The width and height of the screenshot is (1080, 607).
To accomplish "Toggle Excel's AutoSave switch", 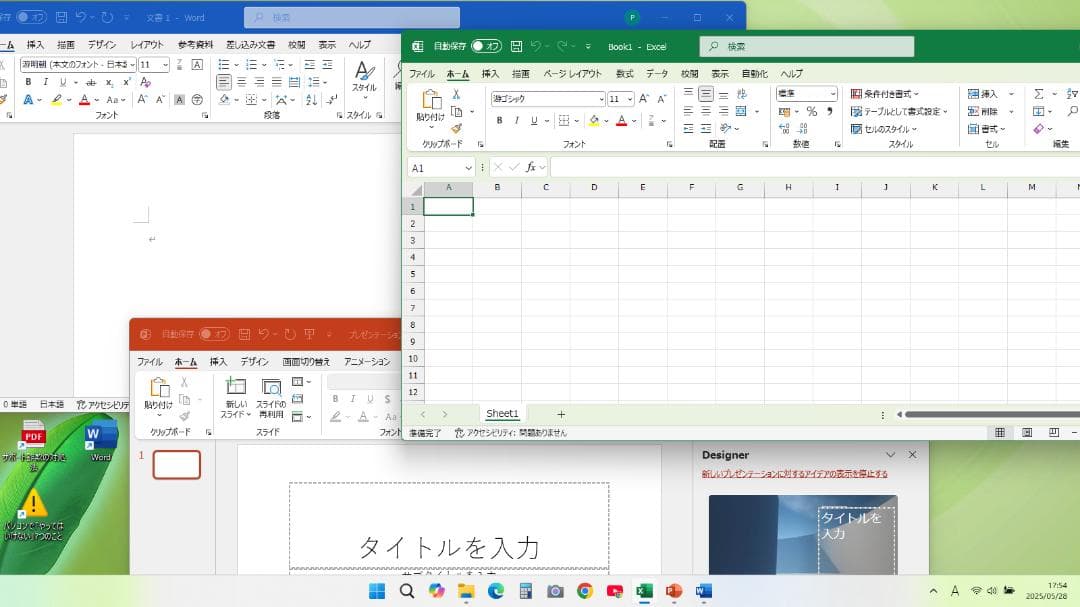I will (x=486, y=46).
